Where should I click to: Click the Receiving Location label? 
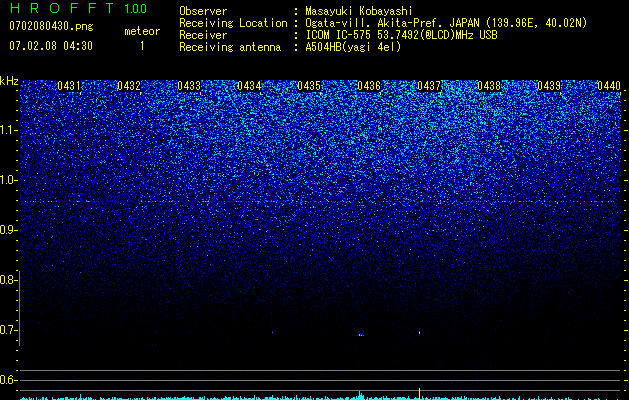click(233, 23)
